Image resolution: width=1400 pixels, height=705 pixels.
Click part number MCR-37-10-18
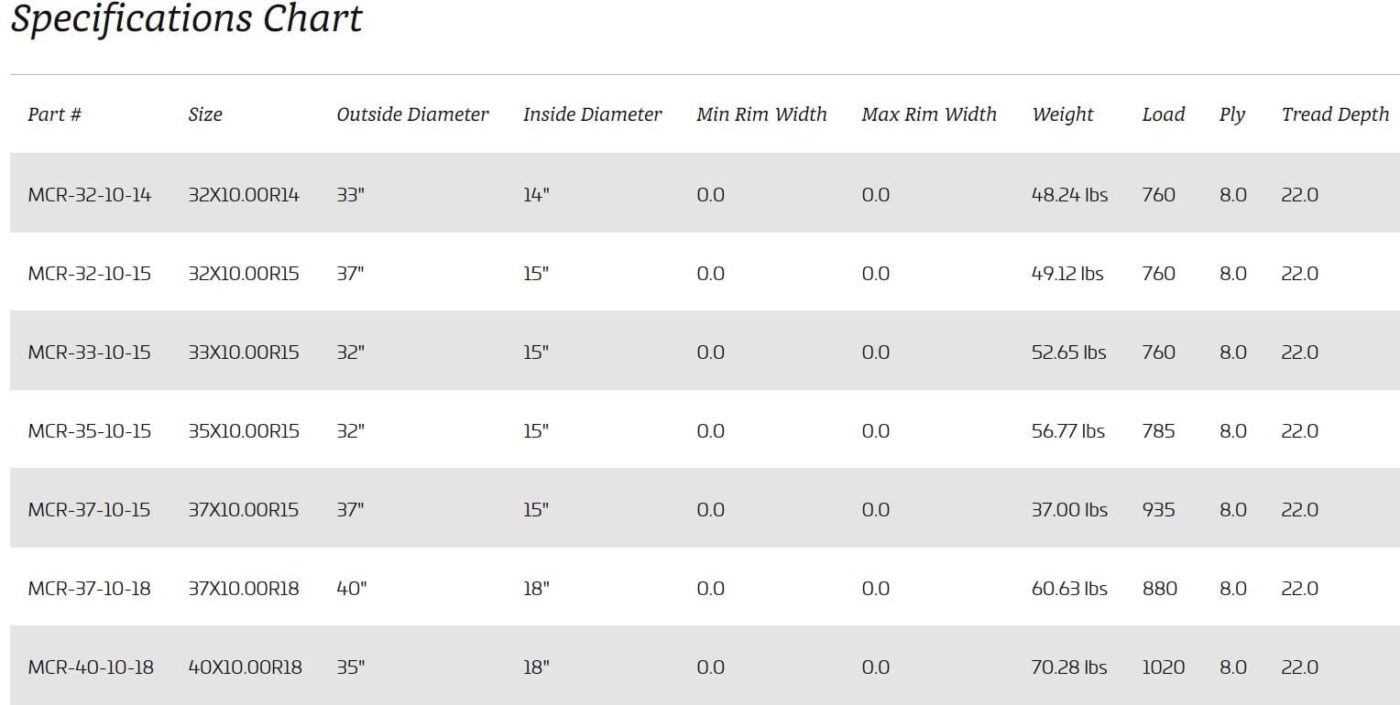coord(90,589)
